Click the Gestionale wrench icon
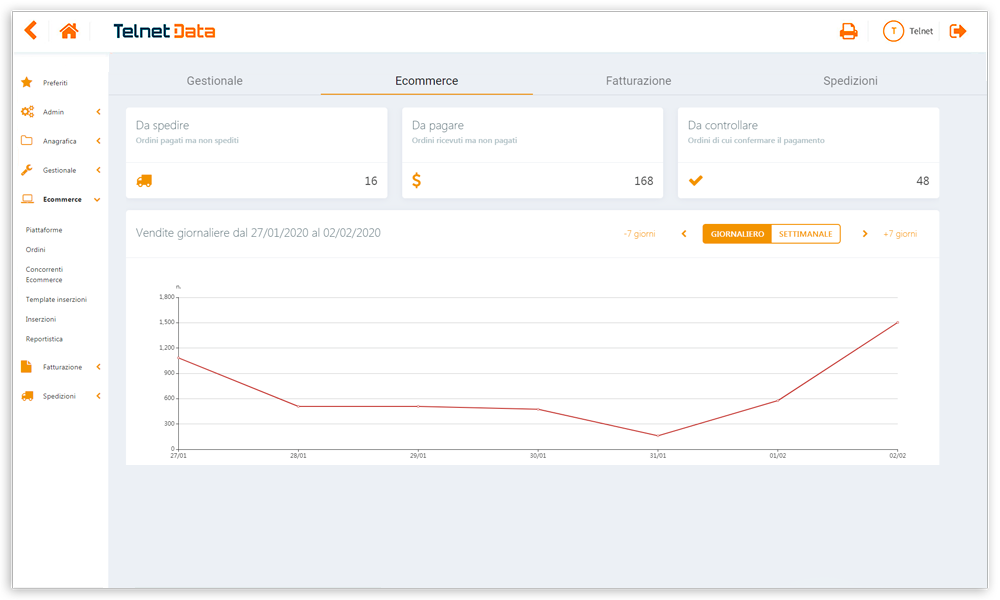 pos(27,170)
